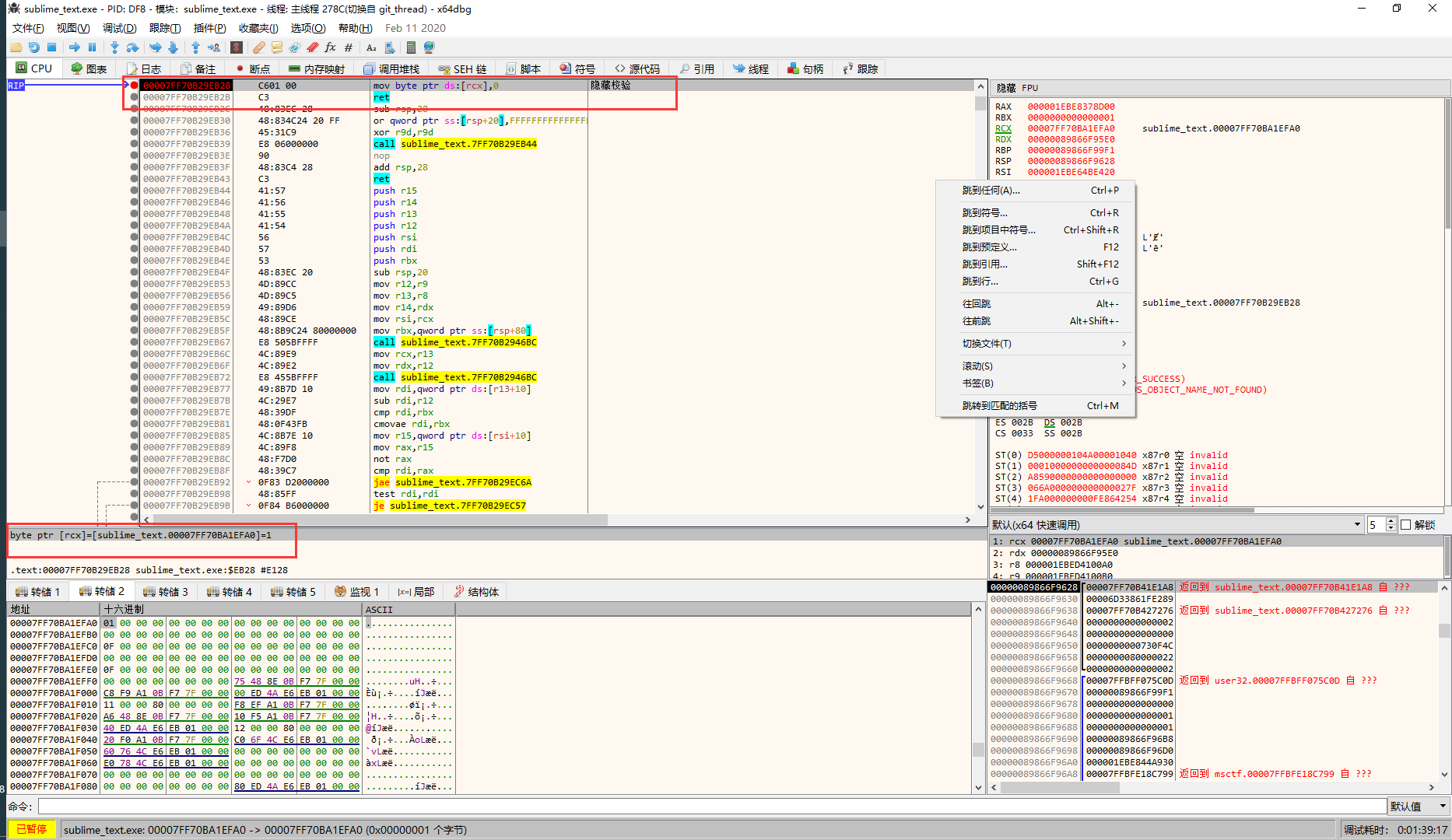Collapse the jump arrow at 0F84 B6000000

click(249, 506)
